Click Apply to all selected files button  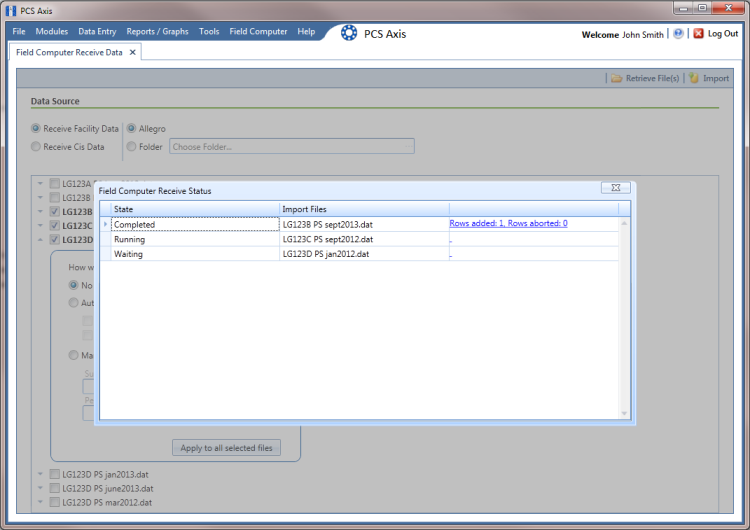(226, 448)
